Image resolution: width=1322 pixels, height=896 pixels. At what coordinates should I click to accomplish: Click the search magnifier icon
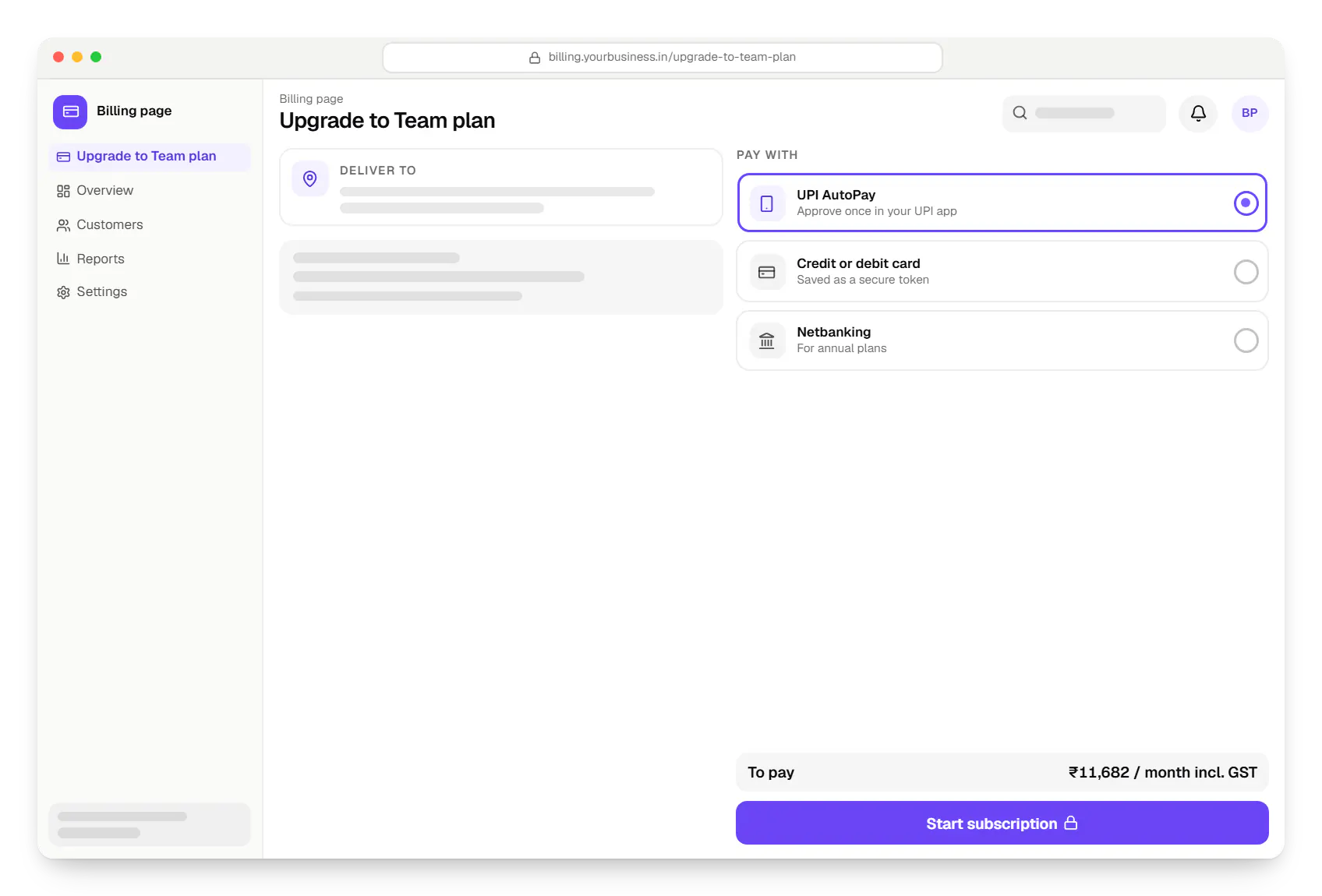coord(1020,113)
